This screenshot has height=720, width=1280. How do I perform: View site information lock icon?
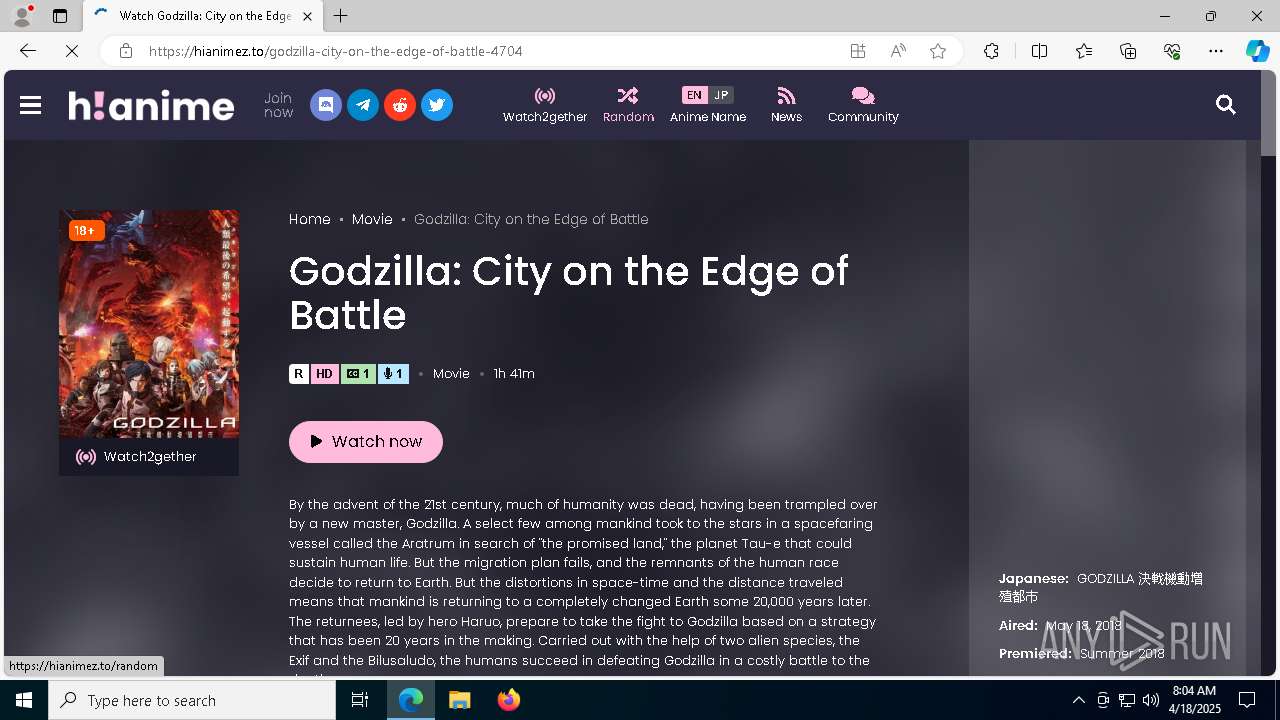coord(125,51)
